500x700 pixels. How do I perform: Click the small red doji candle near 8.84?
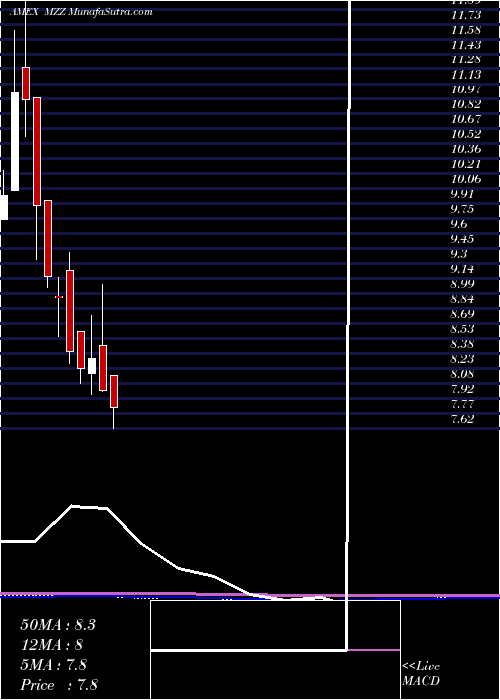point(59,297)
